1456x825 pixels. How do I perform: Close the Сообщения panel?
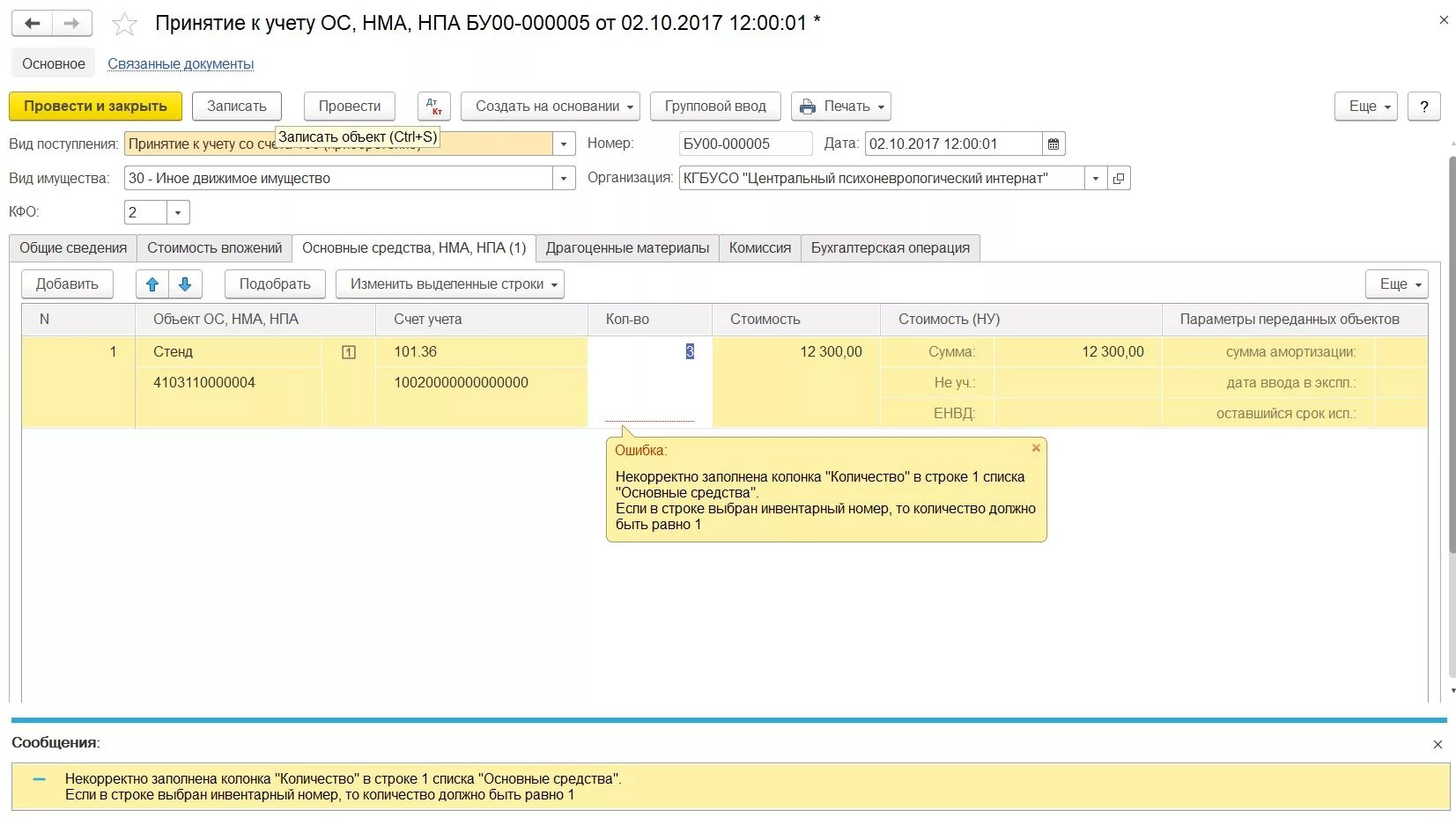1438,744
